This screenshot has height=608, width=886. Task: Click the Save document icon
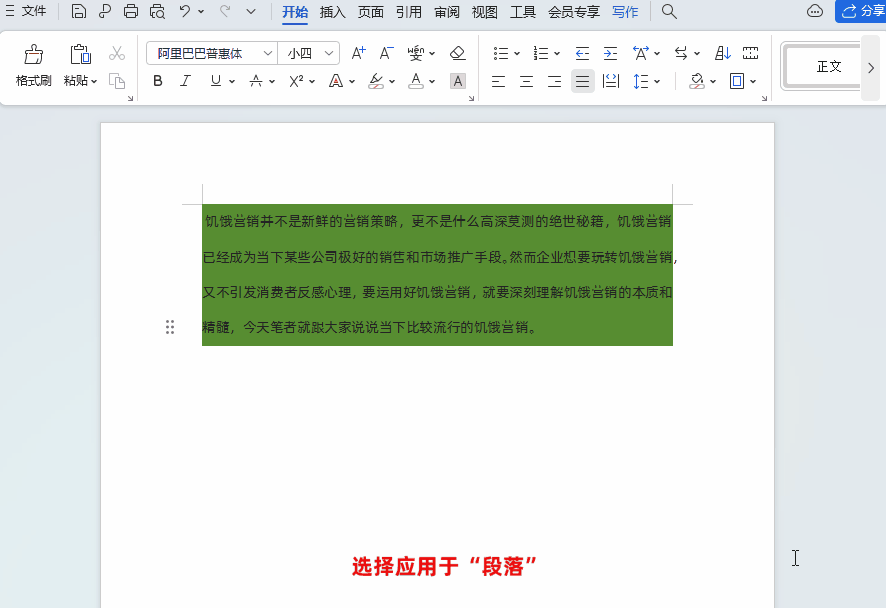[x=79, y=11]
